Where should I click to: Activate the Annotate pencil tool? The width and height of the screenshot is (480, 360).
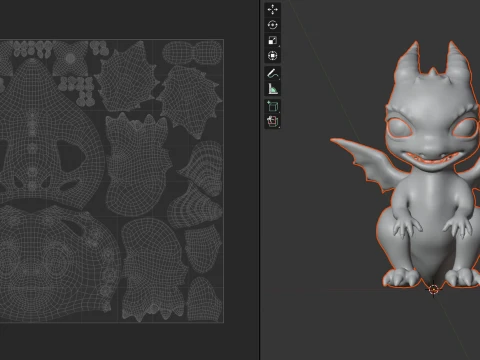point(272,73)
